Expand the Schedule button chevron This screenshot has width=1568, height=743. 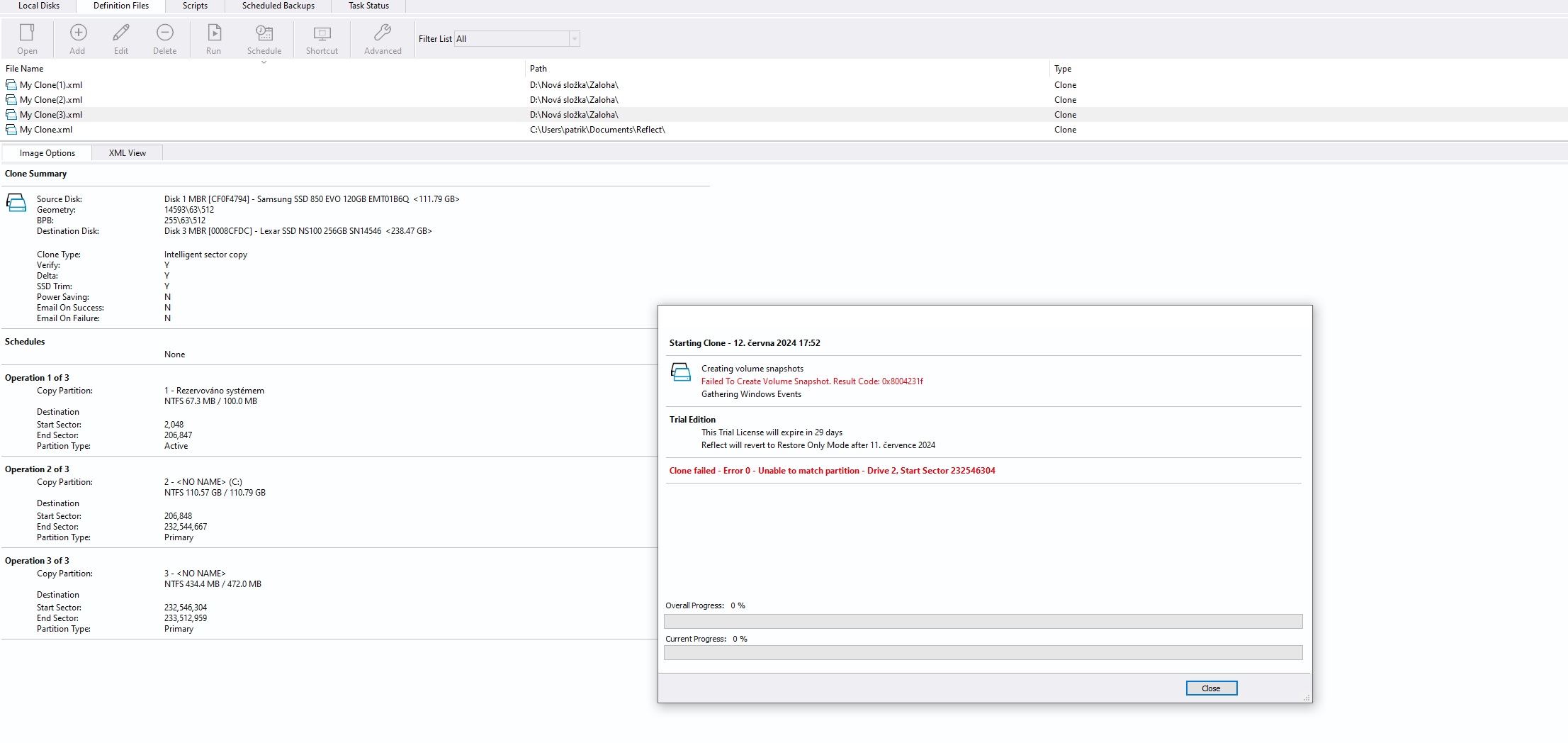tap(264, 62)
